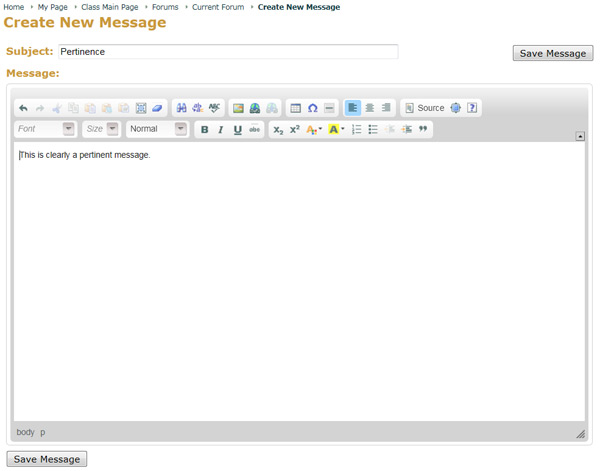Click the Subject input field

(228, 52)
